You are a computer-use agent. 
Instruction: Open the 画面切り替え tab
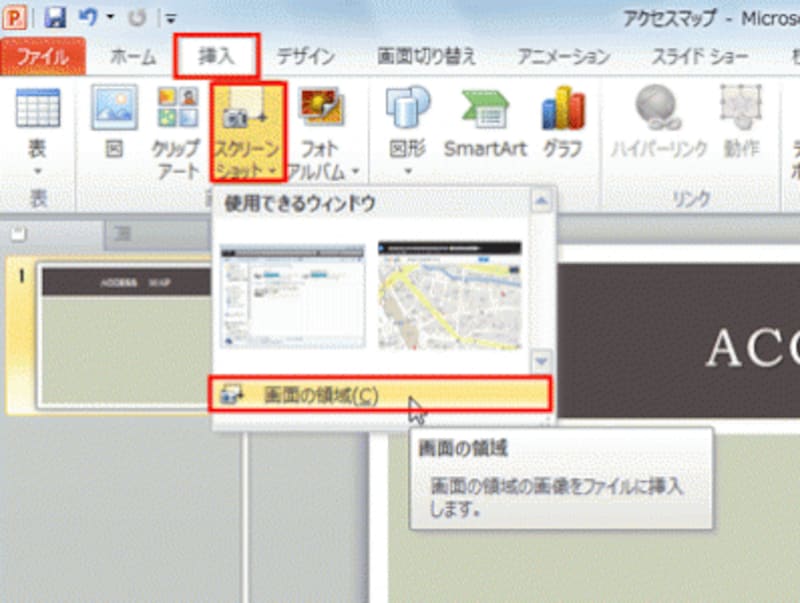point(426,57)
